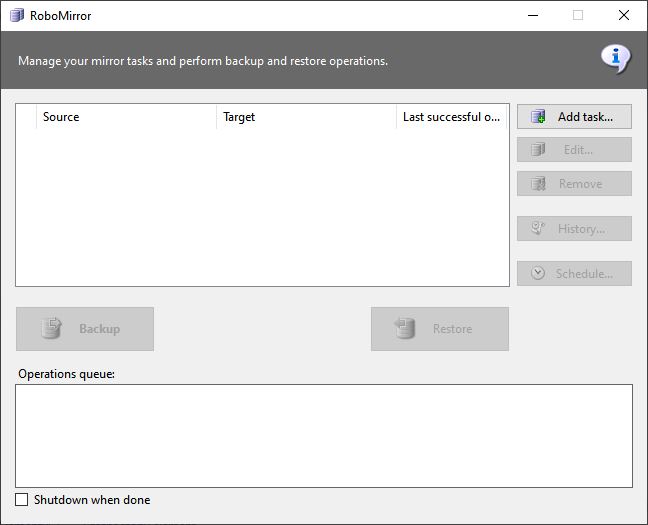Click the blue info speech bubble icon
This screenshot has width=648, height=525.
pos(616,59)
